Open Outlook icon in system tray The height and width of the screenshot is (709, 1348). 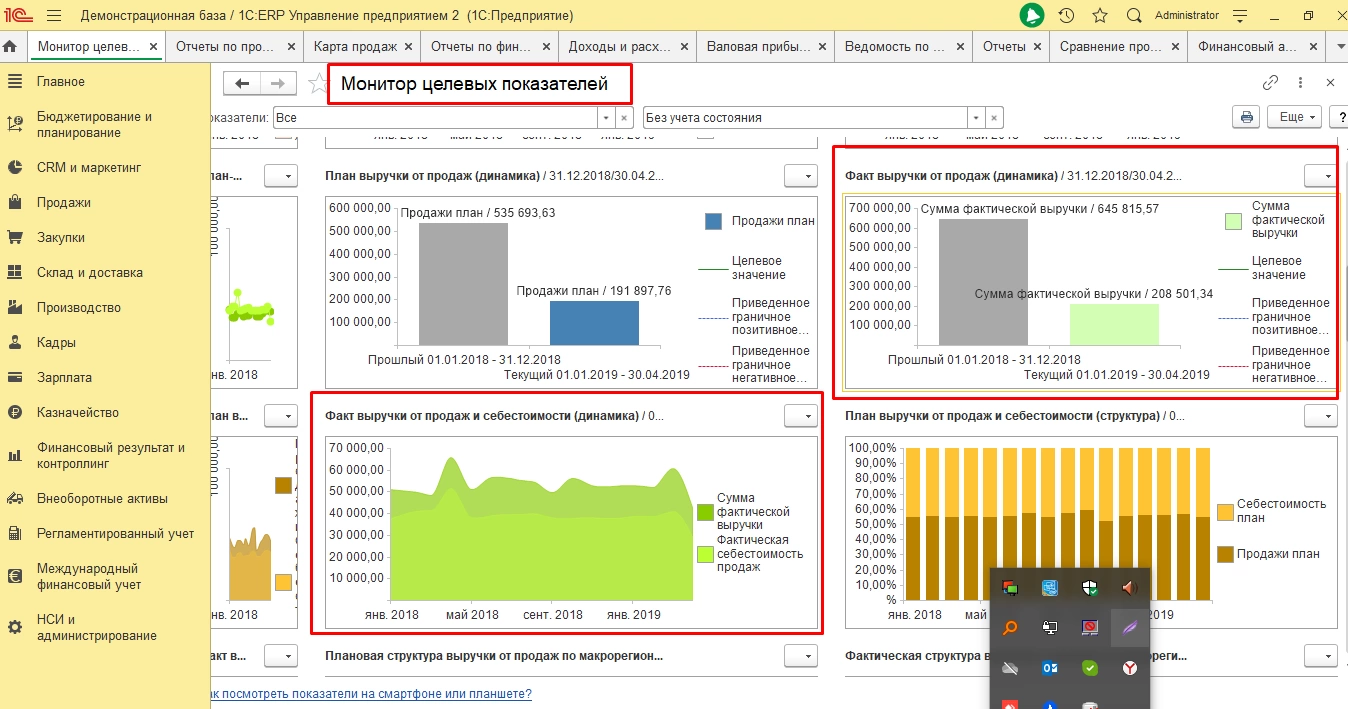click(x=1049, y=668)
